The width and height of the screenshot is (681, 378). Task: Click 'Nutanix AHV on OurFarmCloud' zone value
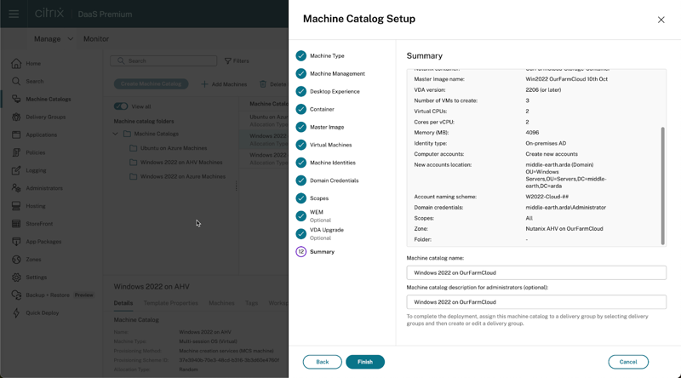click(564, 229)
